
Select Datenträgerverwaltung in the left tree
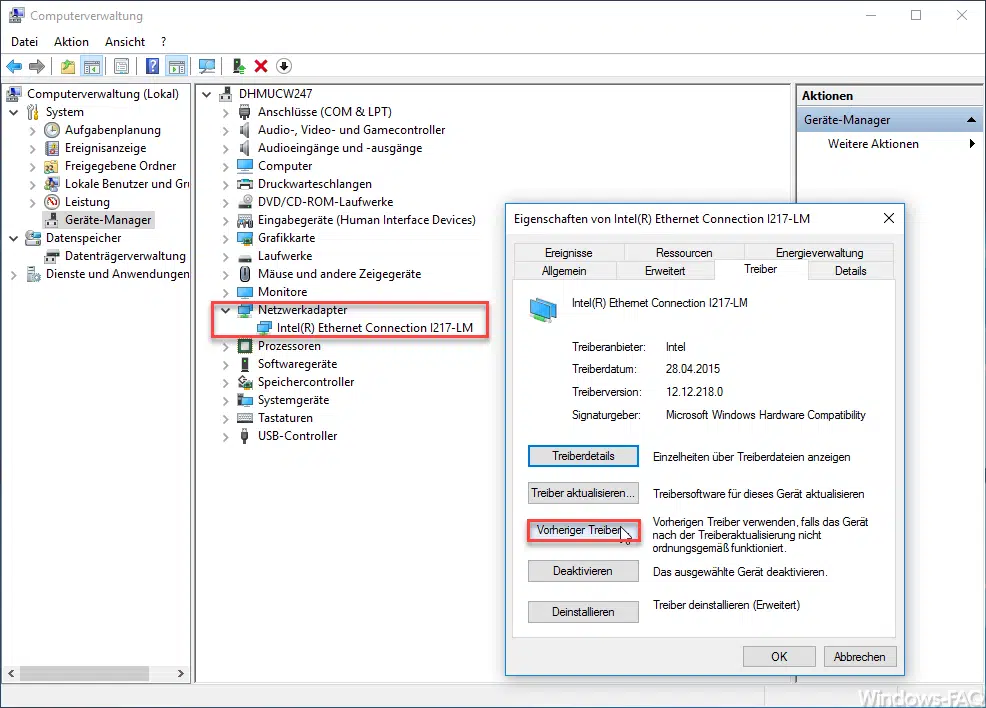click(125, 256)
